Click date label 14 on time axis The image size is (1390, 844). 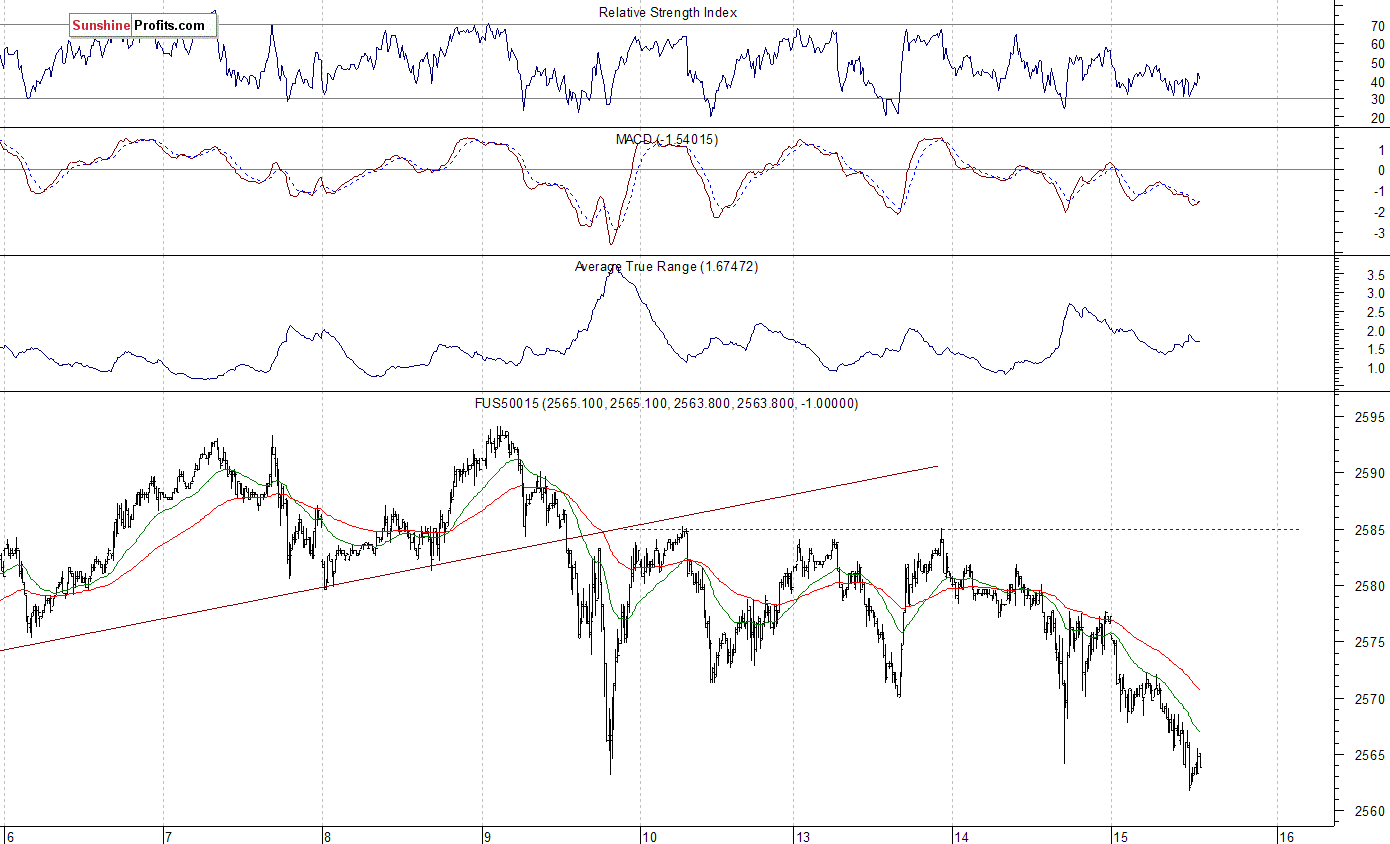coord(962,836)
